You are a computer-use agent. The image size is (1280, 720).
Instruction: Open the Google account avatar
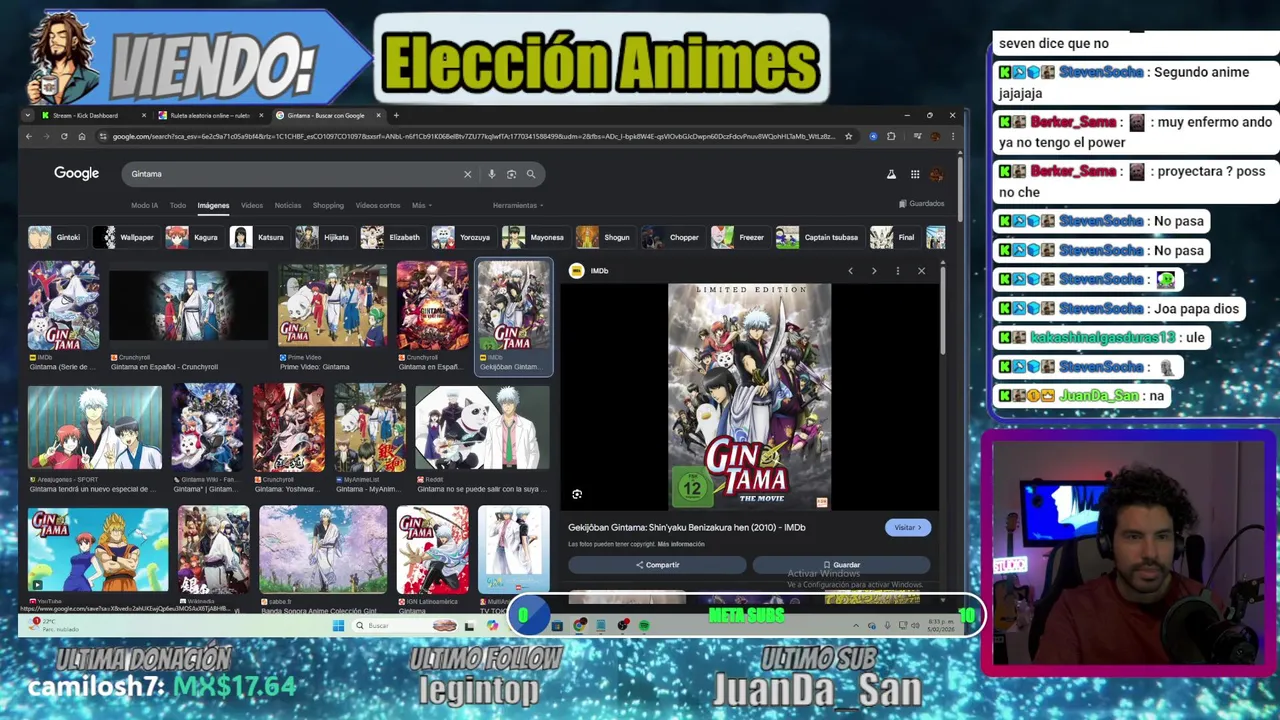(936, 174)
